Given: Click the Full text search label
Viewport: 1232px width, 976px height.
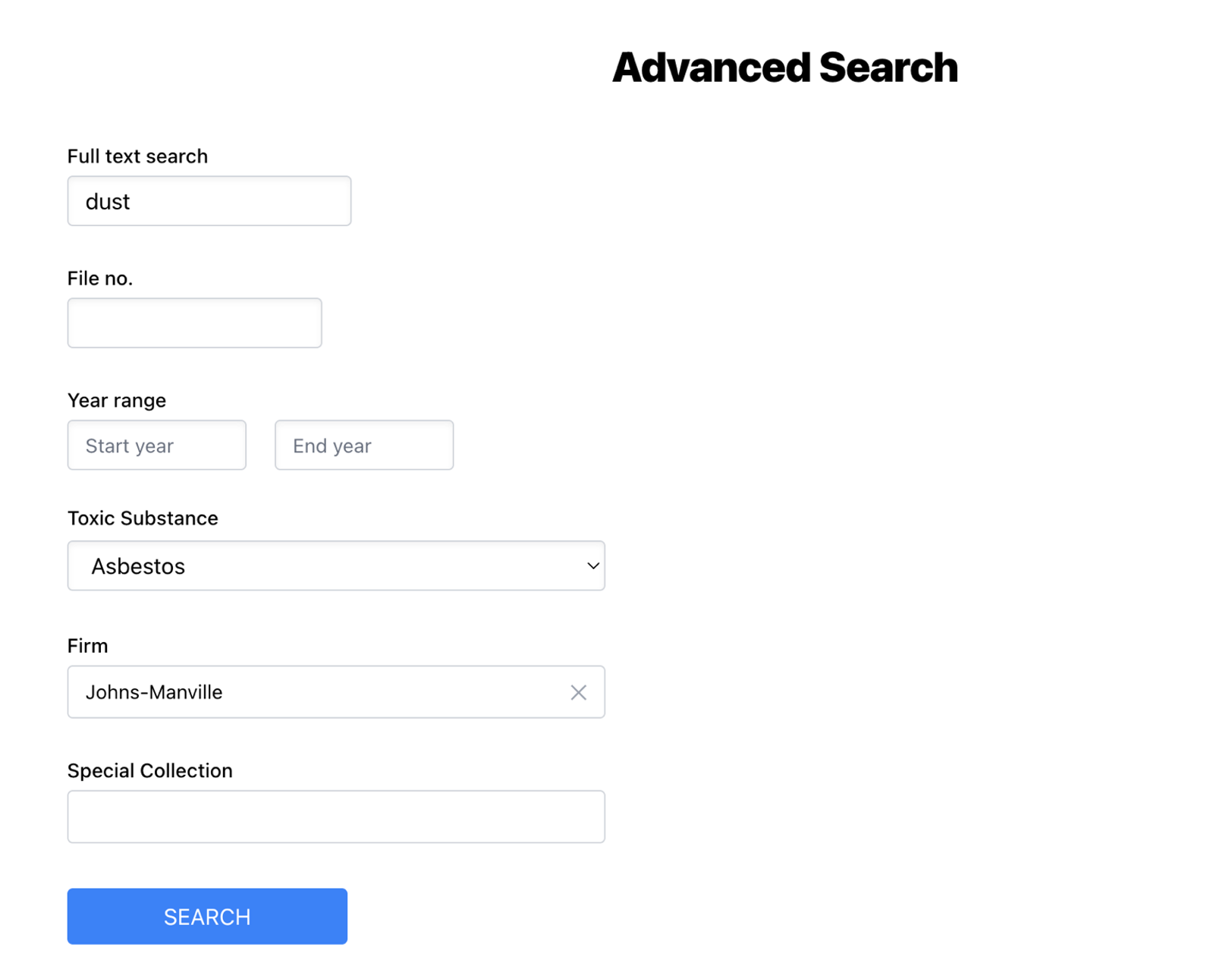Looking at the screenshot, I should (x=137, y=156).
